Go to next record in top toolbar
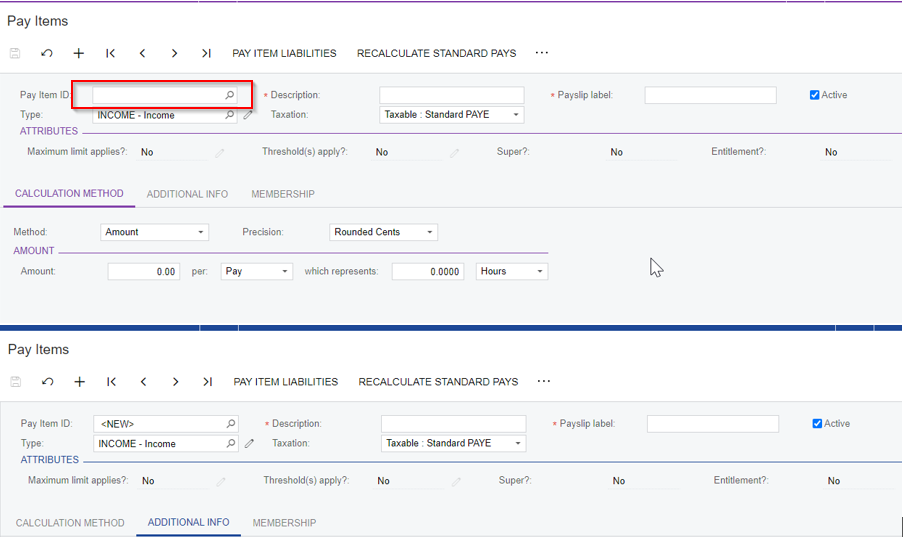 [x=174, y=53]
